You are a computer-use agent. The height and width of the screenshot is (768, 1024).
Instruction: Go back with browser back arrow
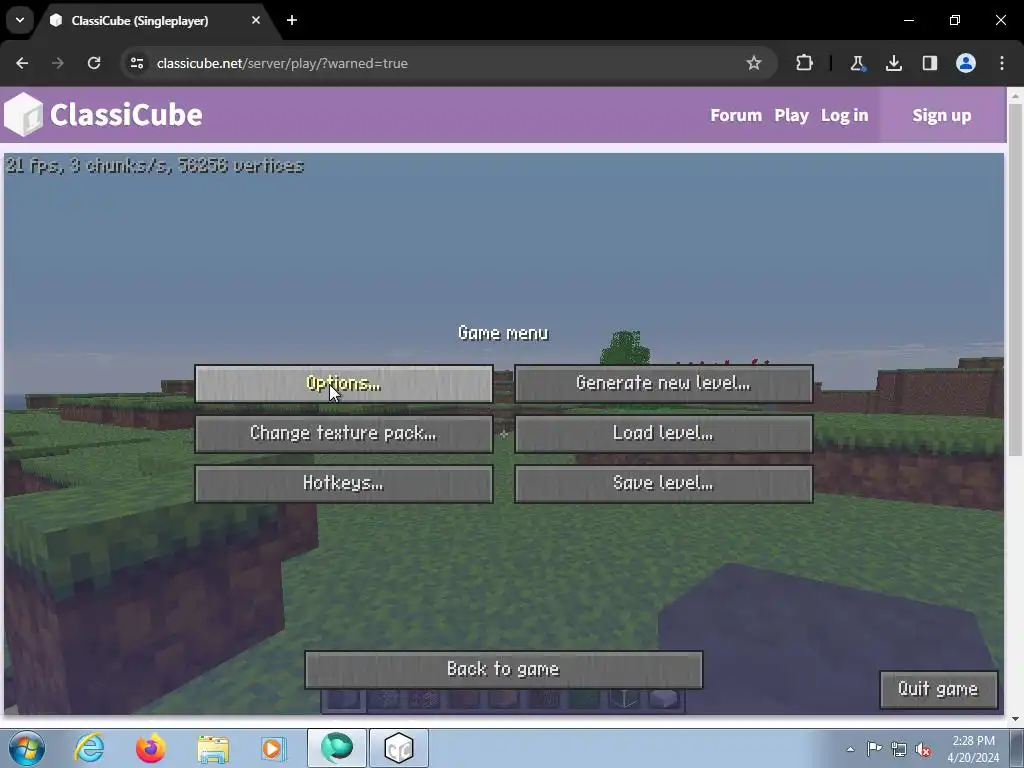[x=22, y=63]
